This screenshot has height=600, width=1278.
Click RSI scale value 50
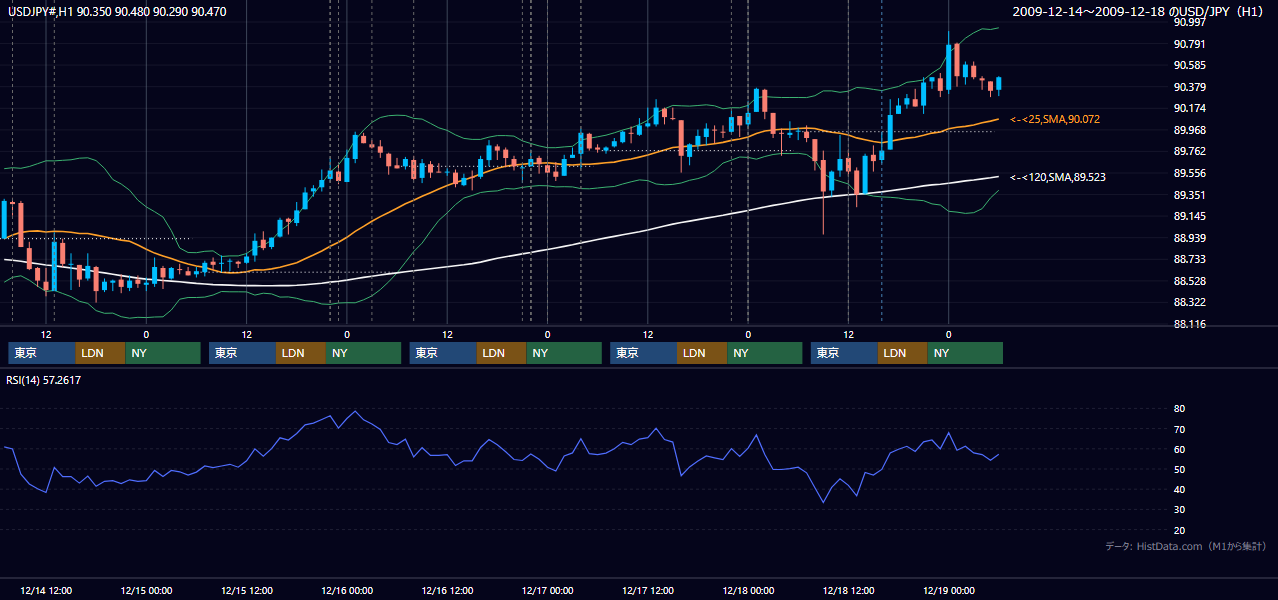pos(1179,469)
